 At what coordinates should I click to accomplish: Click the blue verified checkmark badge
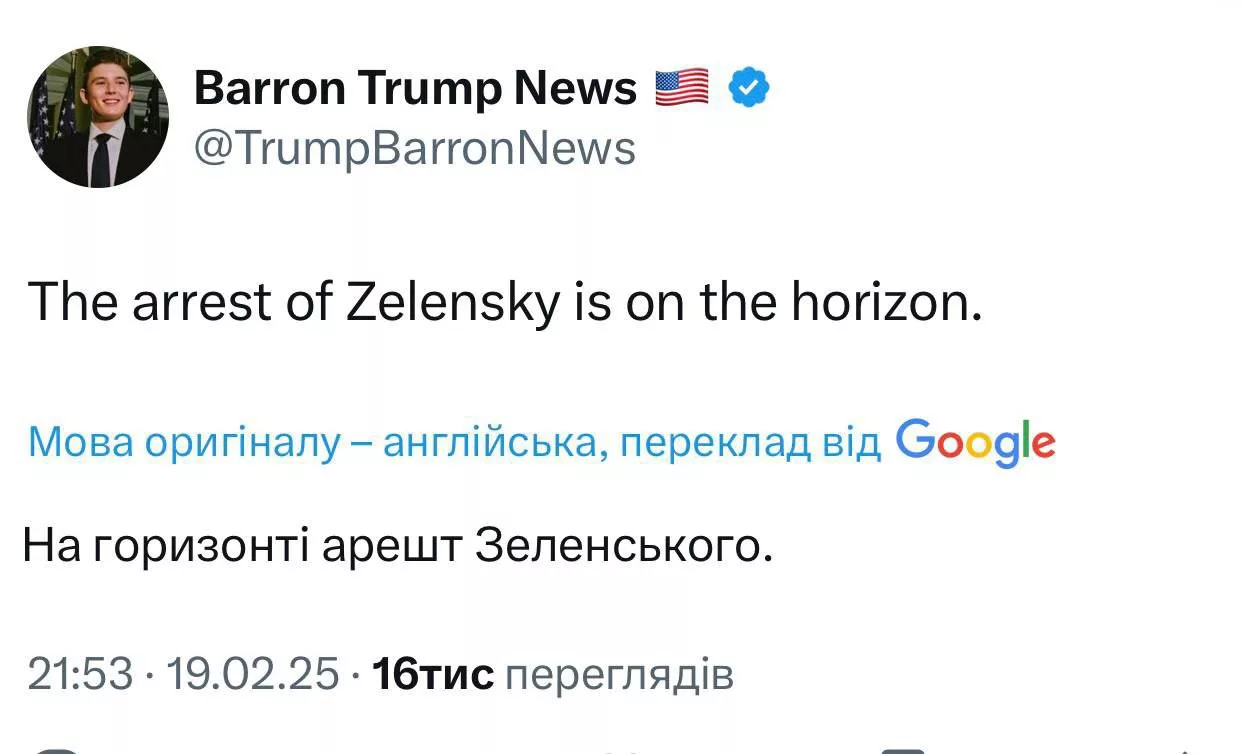point(749,88)
